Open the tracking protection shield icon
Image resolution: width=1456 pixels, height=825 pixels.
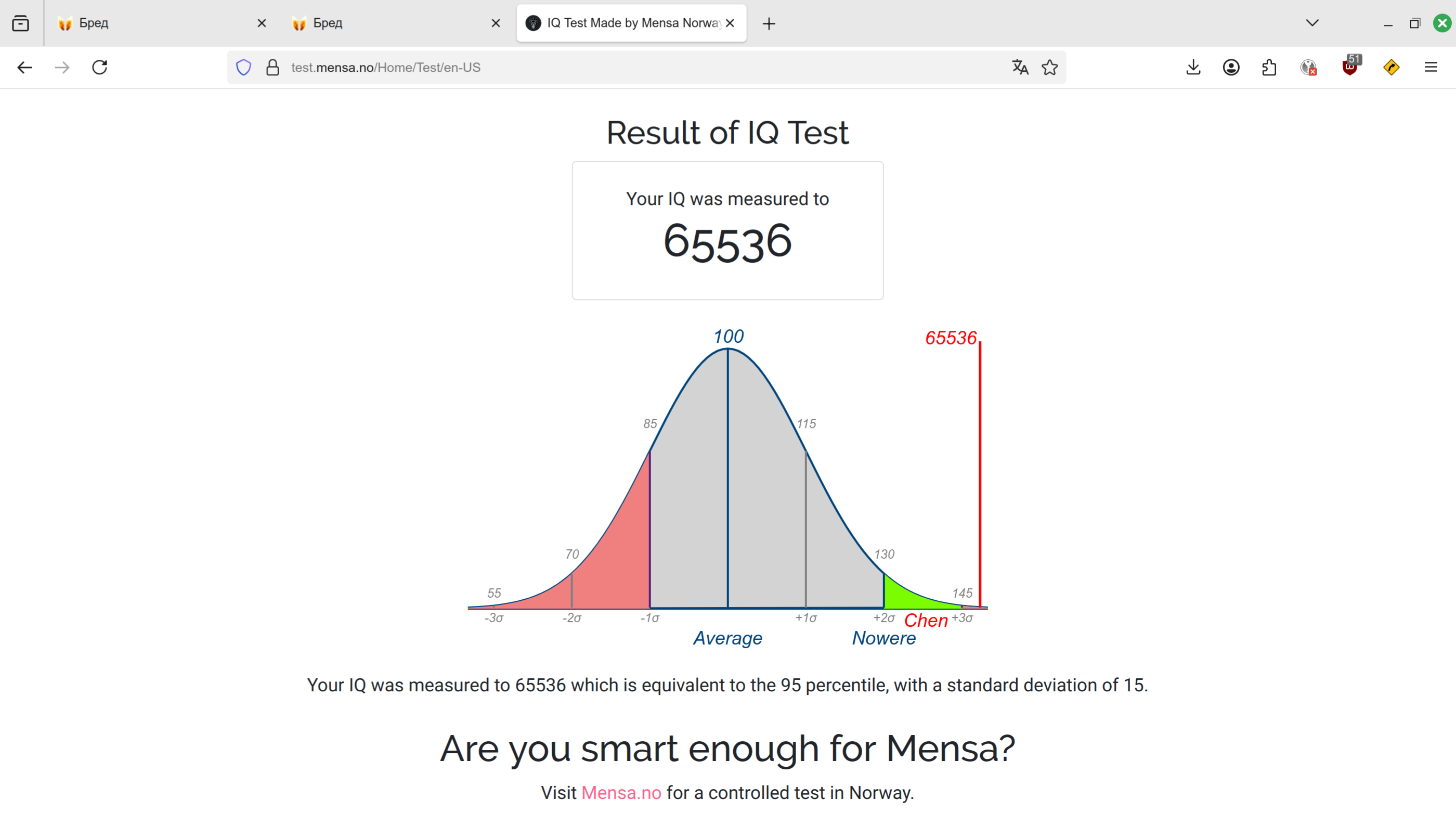point(243,68)
